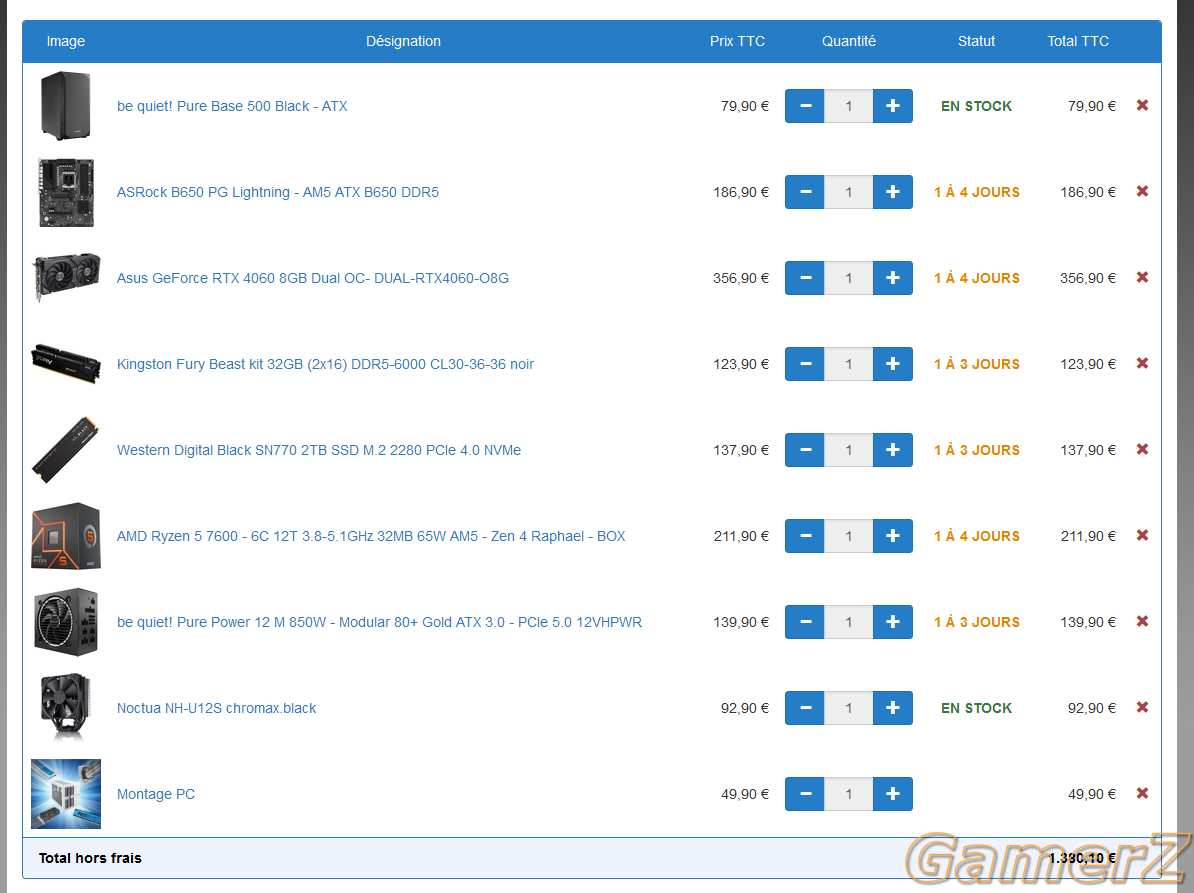Click quantity field for Pure Base 500
1194x893 pixels.
(x=848, y=106)
